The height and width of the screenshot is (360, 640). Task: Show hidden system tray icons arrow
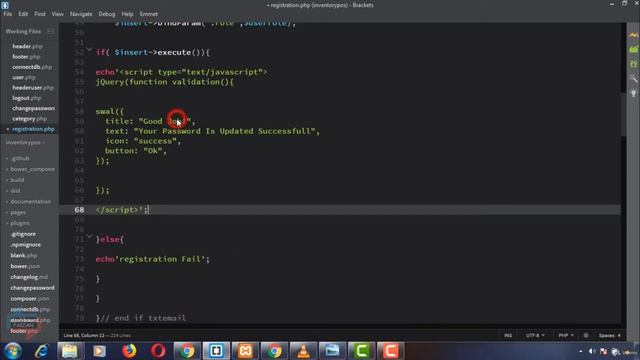(580, 351)
